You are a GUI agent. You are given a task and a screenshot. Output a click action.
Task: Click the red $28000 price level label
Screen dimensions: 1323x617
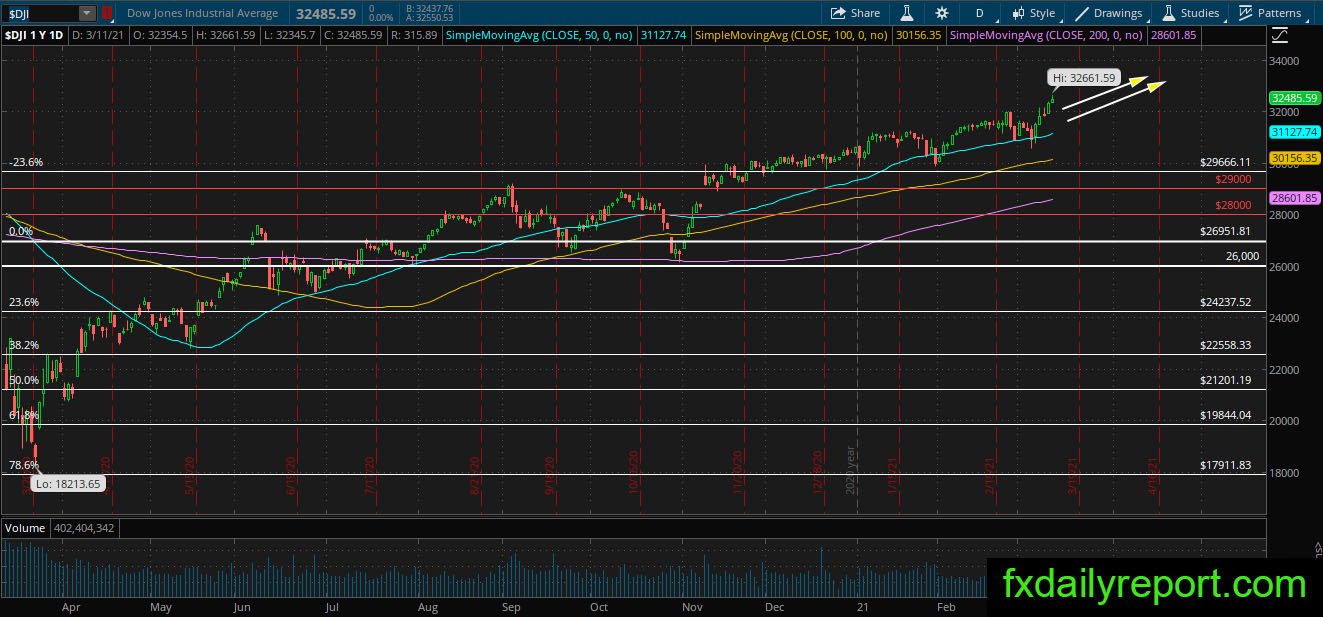coord(1233,205)
